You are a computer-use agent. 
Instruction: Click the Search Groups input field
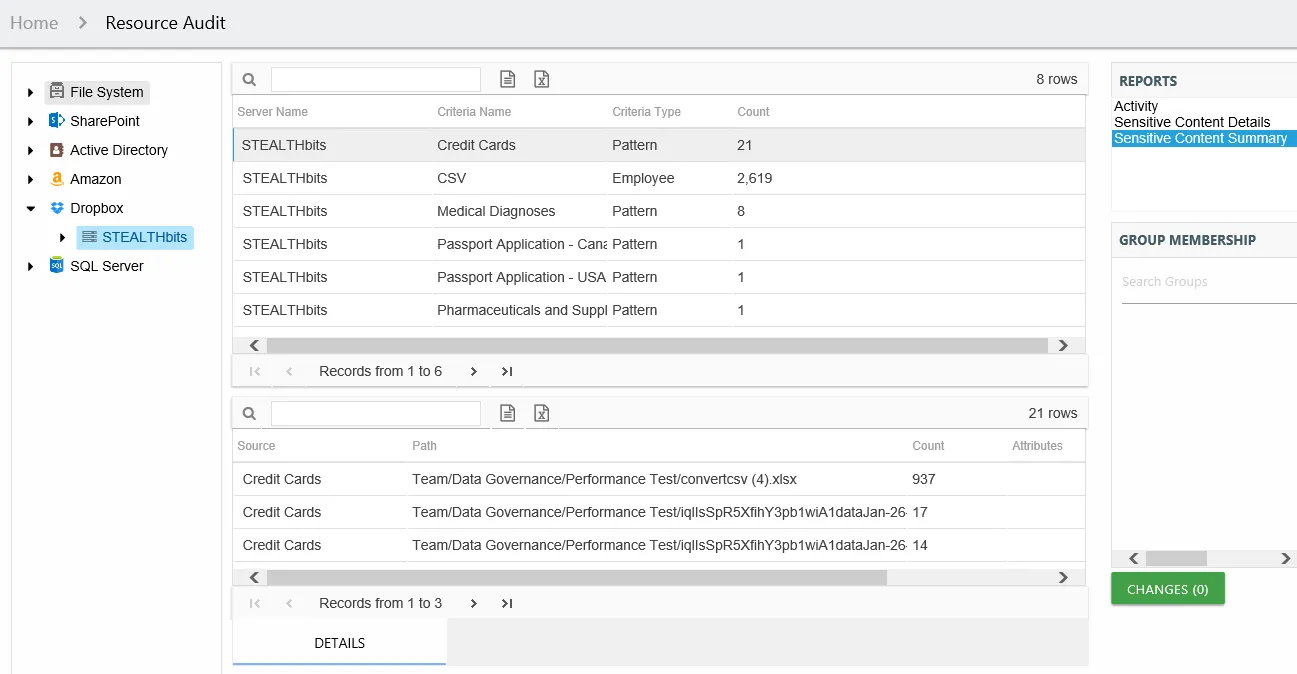pyautogui.click(x=1209, y=282)
